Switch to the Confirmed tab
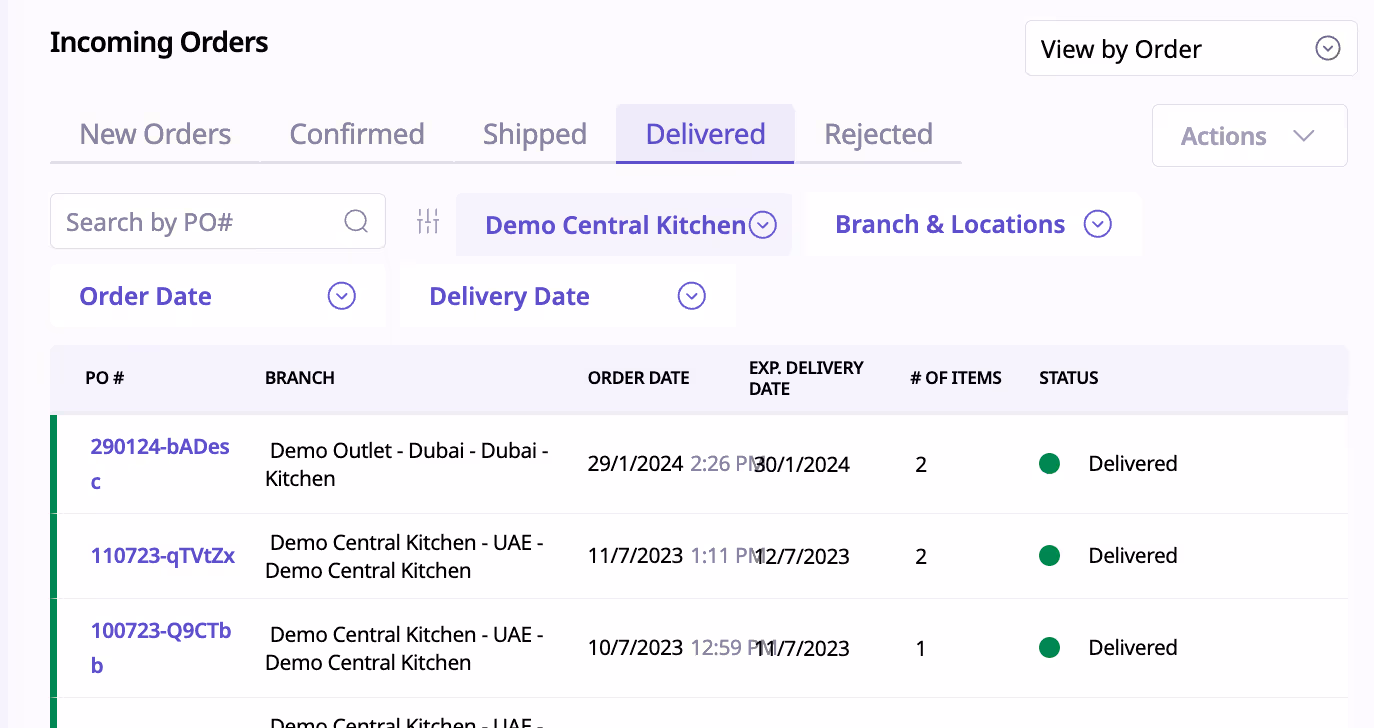This screenshot has height=728, width=1374. (357, 133)
